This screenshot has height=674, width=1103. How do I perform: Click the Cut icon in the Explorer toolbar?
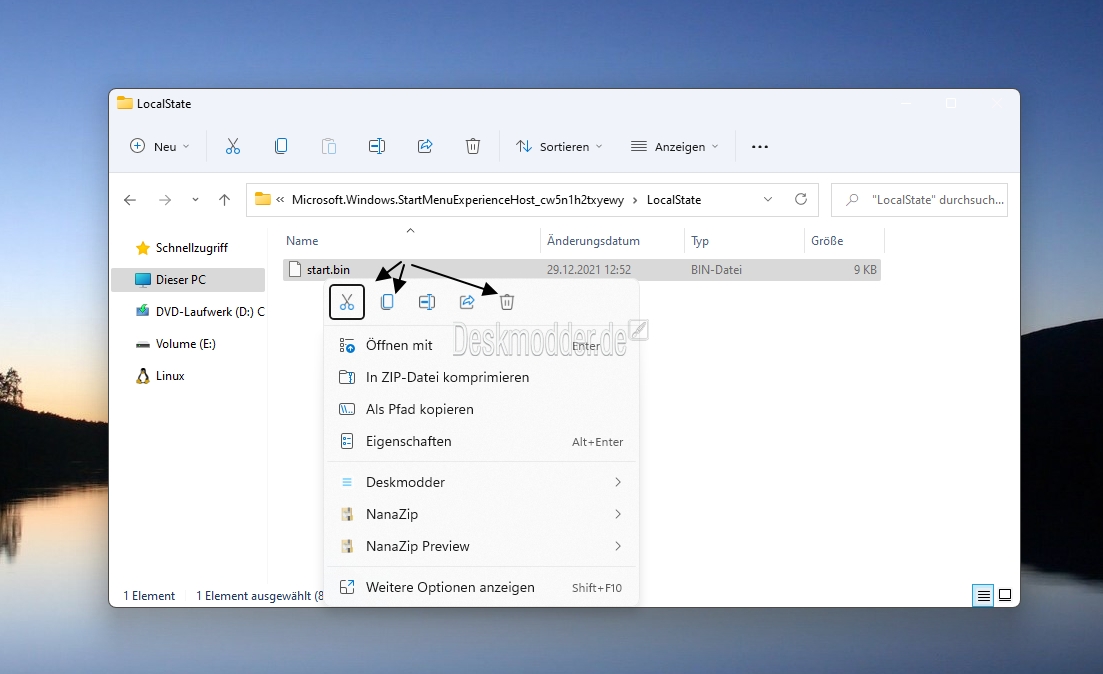[x=233, y=146]
